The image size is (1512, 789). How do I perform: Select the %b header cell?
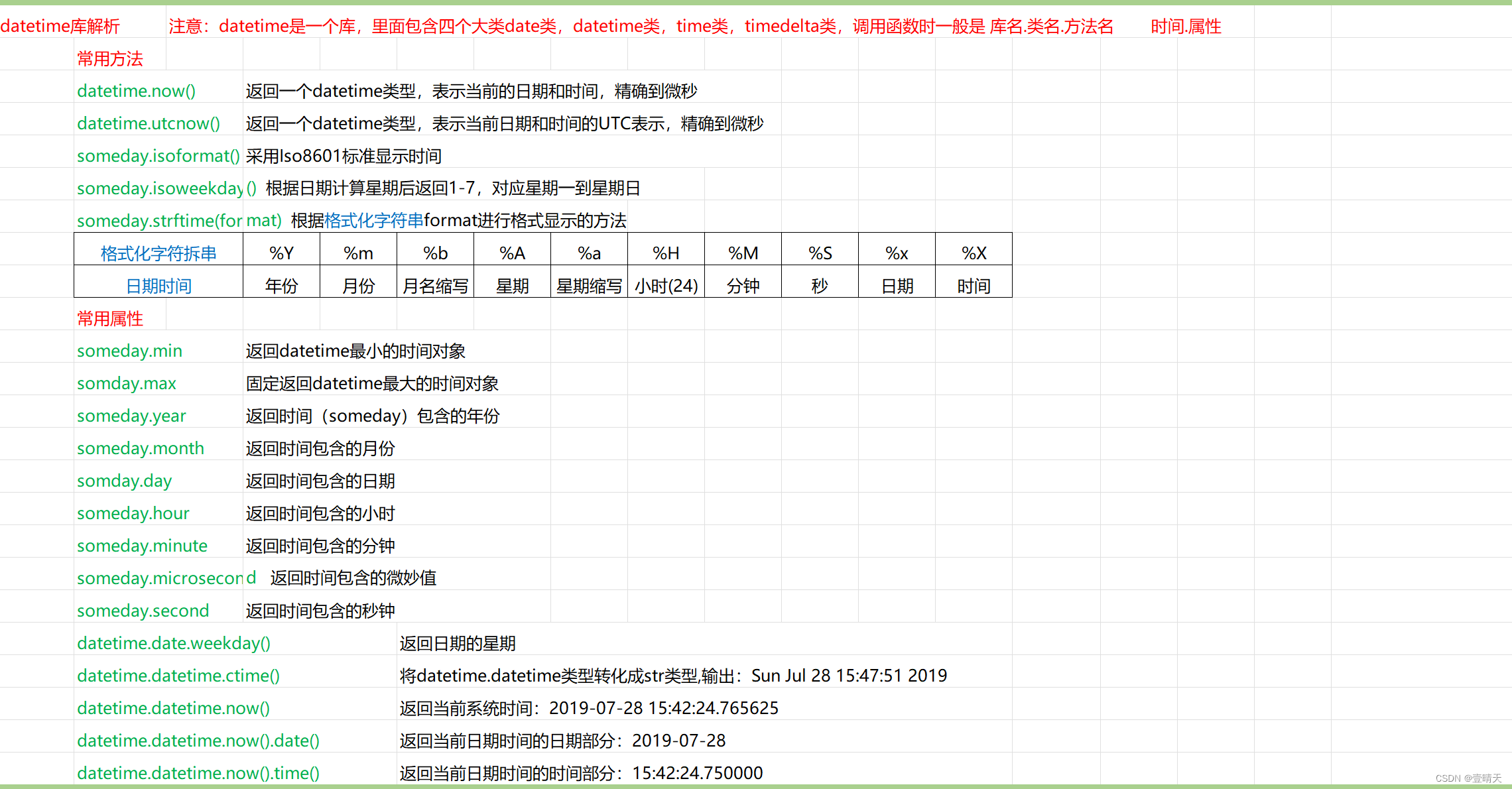coord(435,253)
